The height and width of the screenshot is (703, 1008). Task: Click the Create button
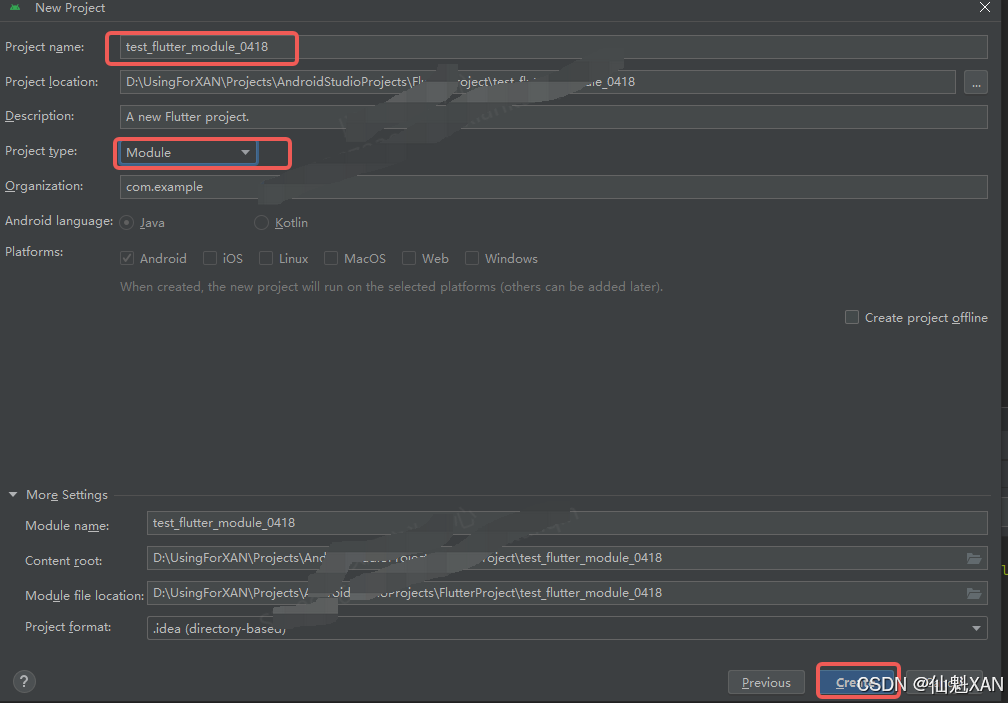click(x=858, y=682)
